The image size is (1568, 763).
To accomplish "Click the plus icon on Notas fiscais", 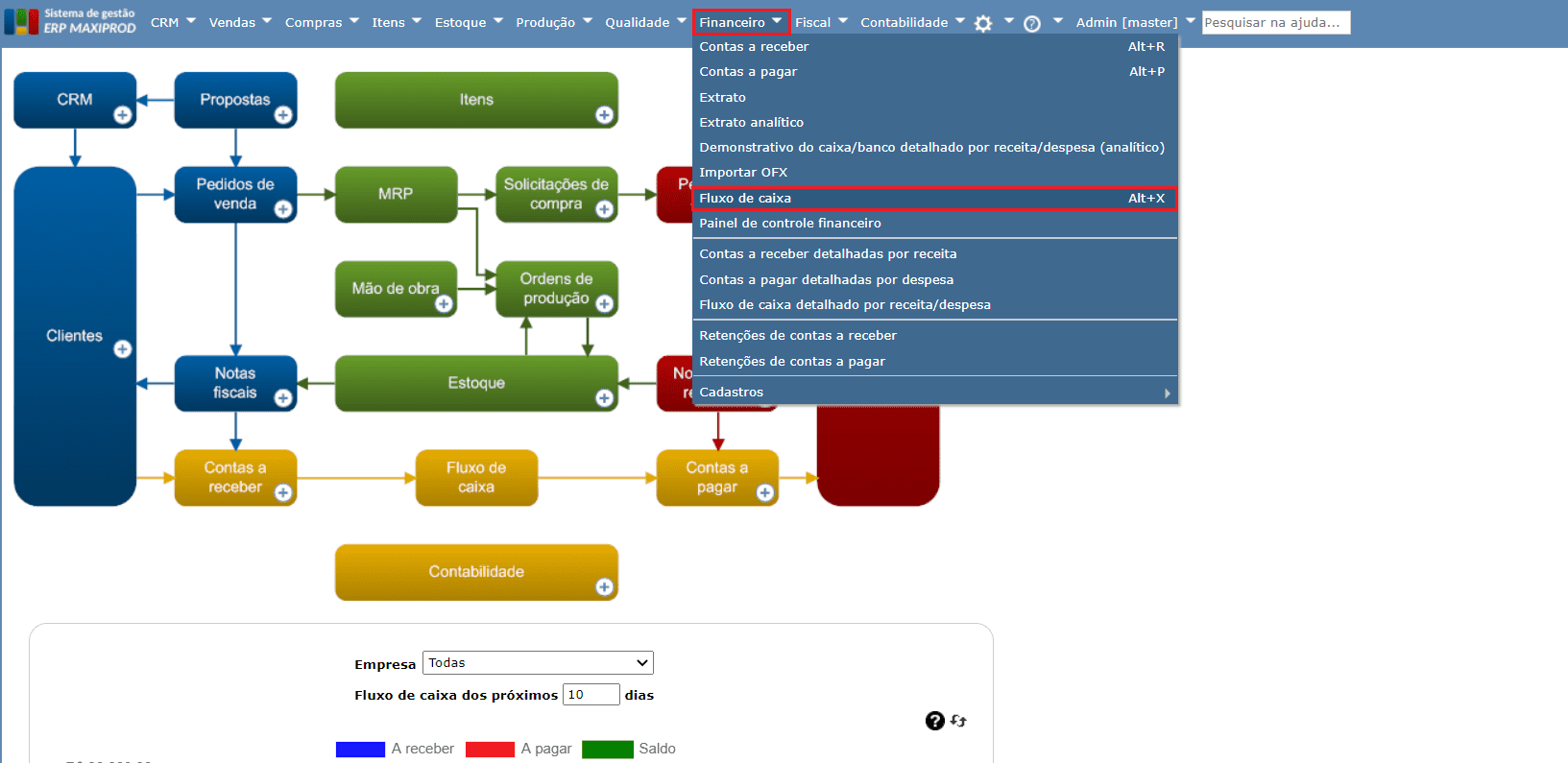I will 283,398.
